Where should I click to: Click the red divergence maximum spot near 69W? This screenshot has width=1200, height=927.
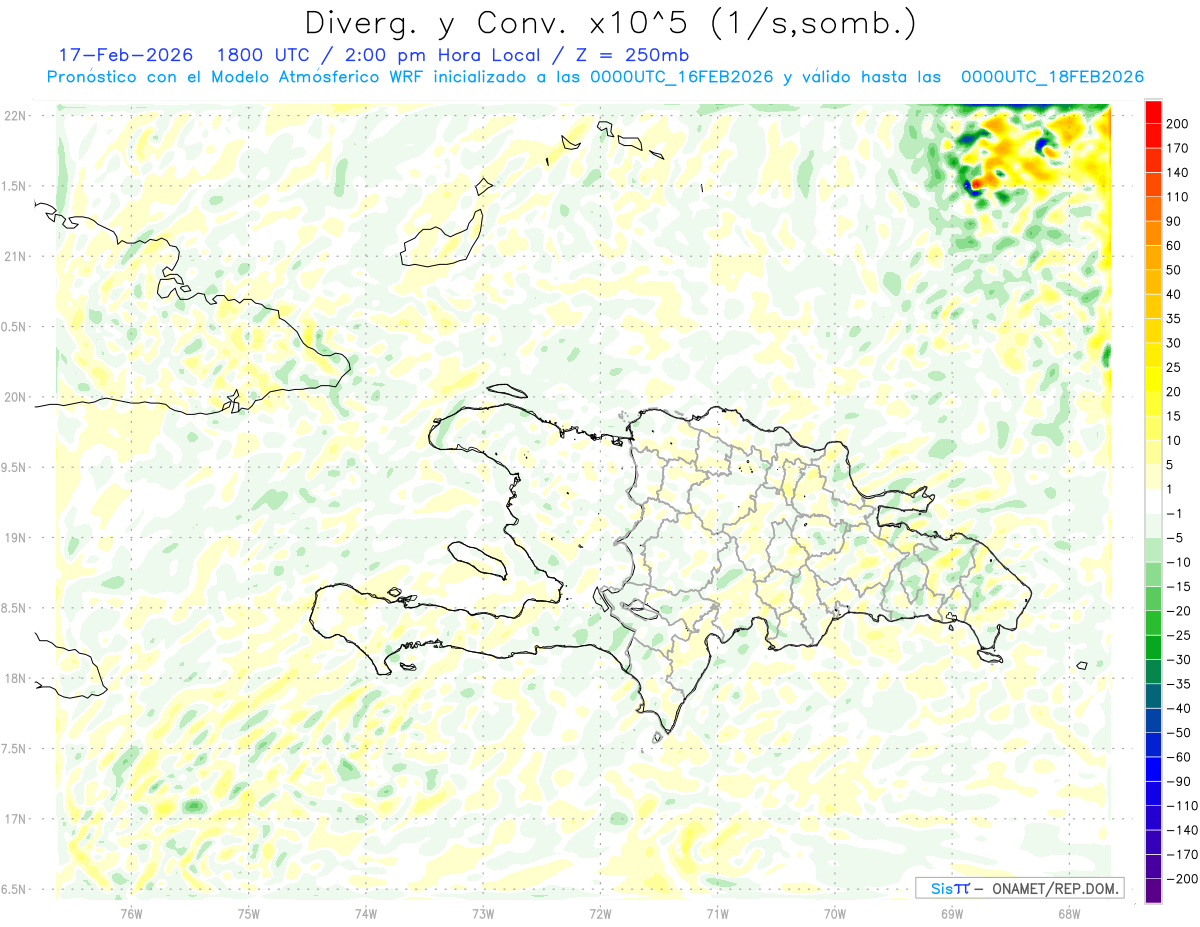click(x=976, y=182)
